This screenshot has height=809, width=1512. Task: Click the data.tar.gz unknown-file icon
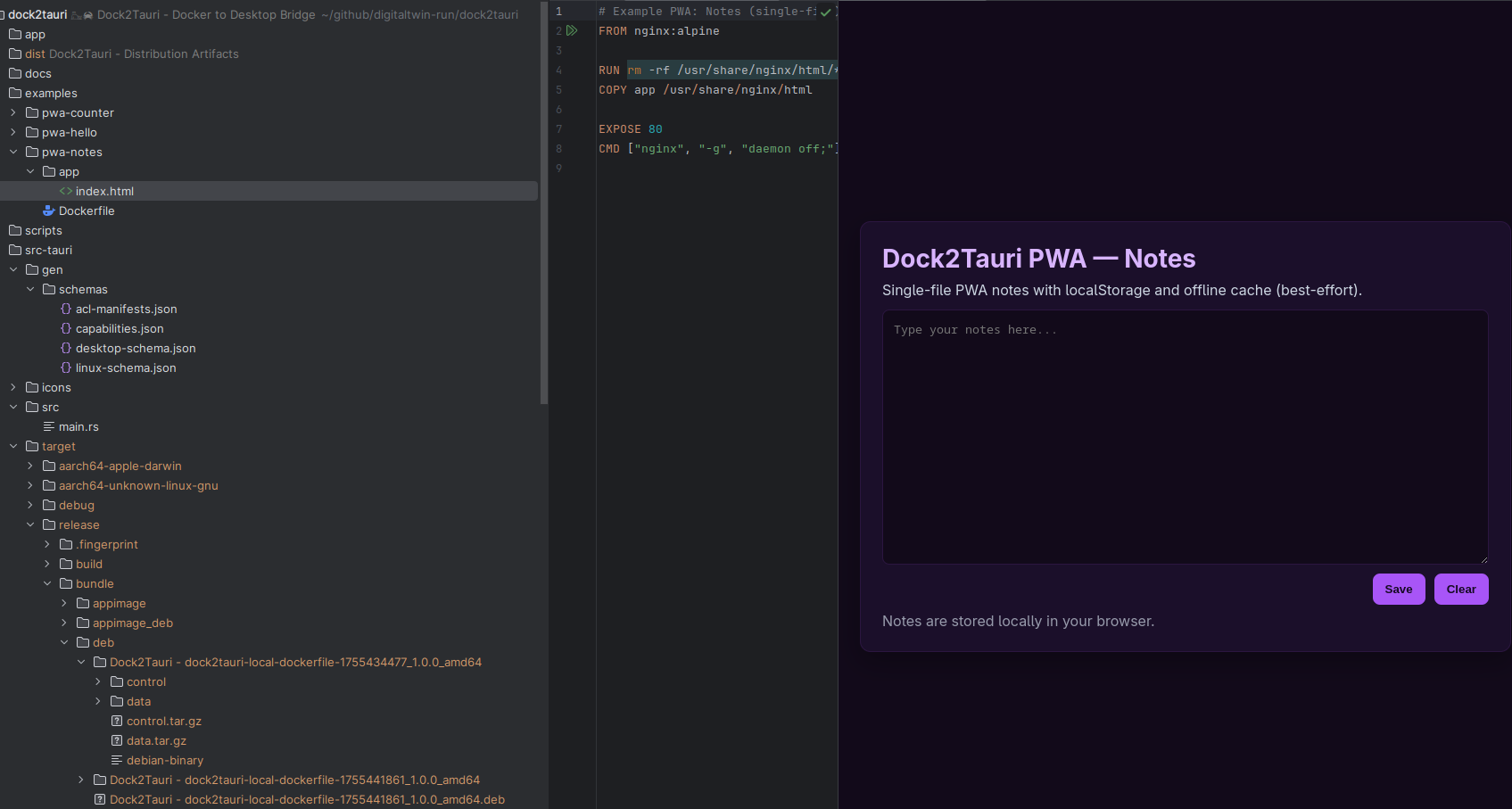coord(117,740)
